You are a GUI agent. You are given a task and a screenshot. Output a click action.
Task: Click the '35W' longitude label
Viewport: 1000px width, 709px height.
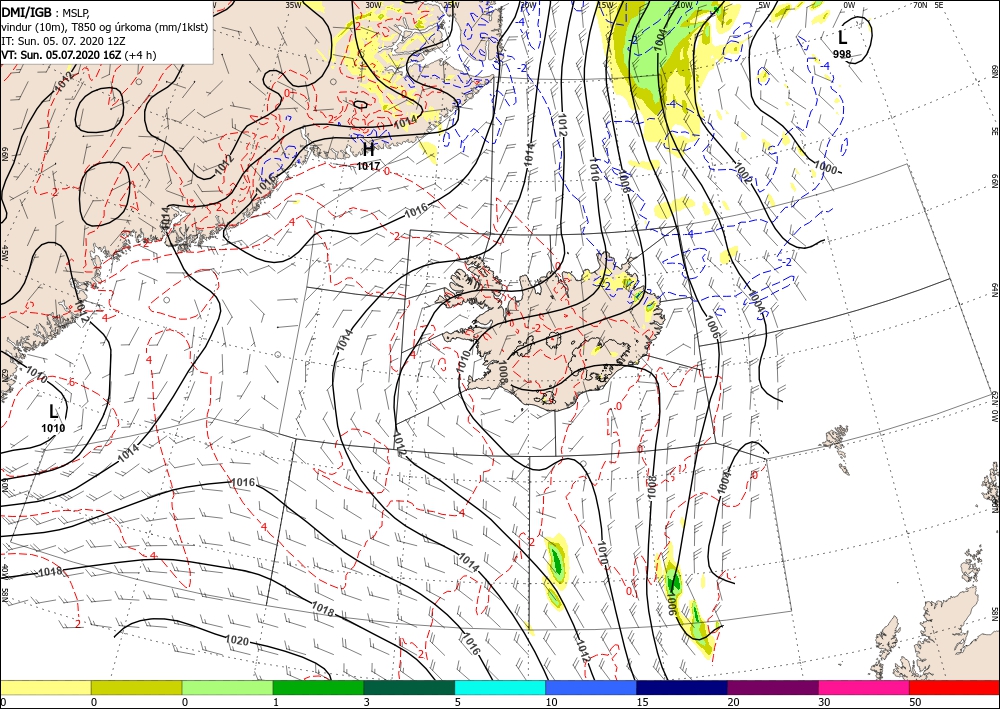click(293, 5)
